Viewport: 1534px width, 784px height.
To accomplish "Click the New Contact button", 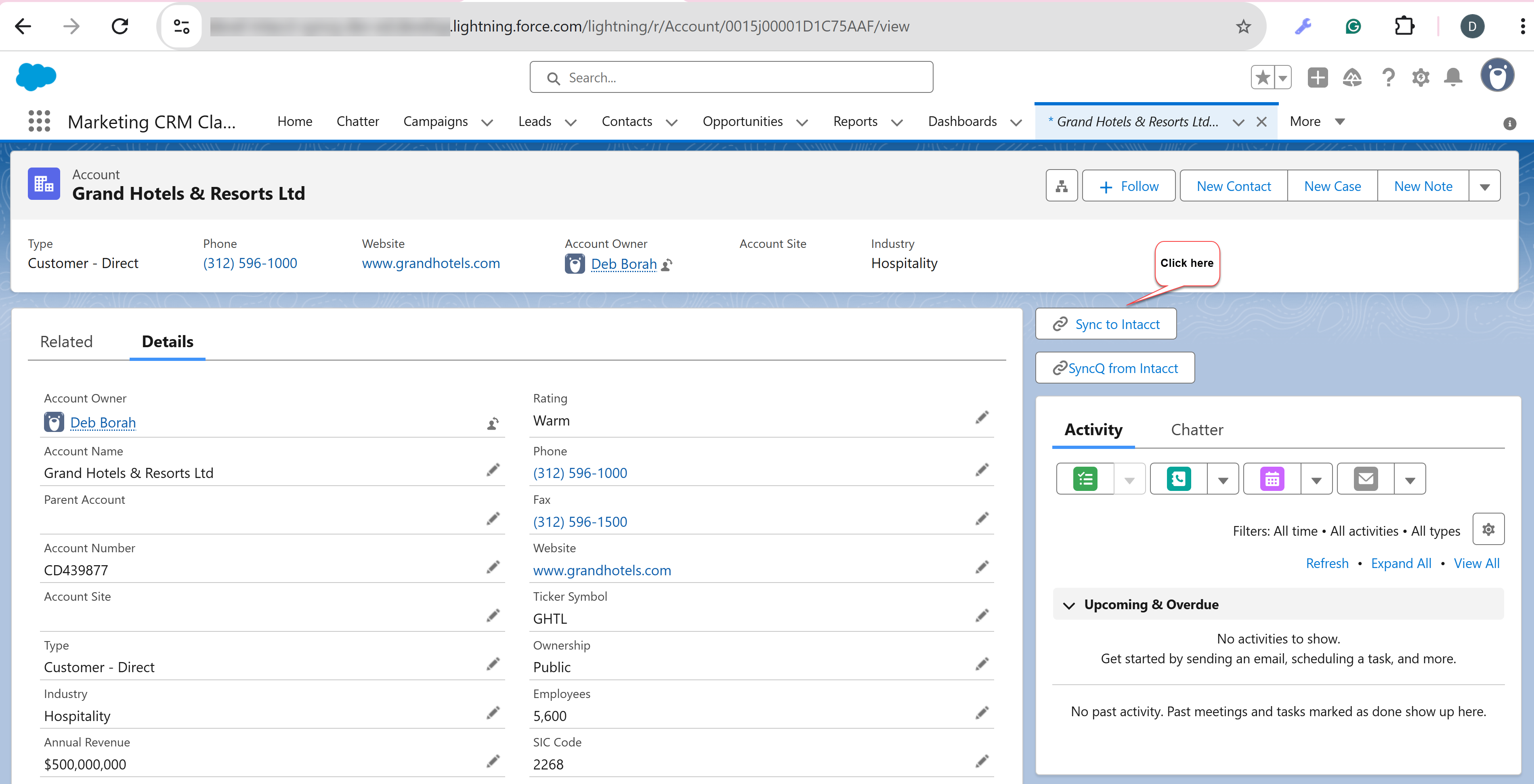I will coord(1234,187).
